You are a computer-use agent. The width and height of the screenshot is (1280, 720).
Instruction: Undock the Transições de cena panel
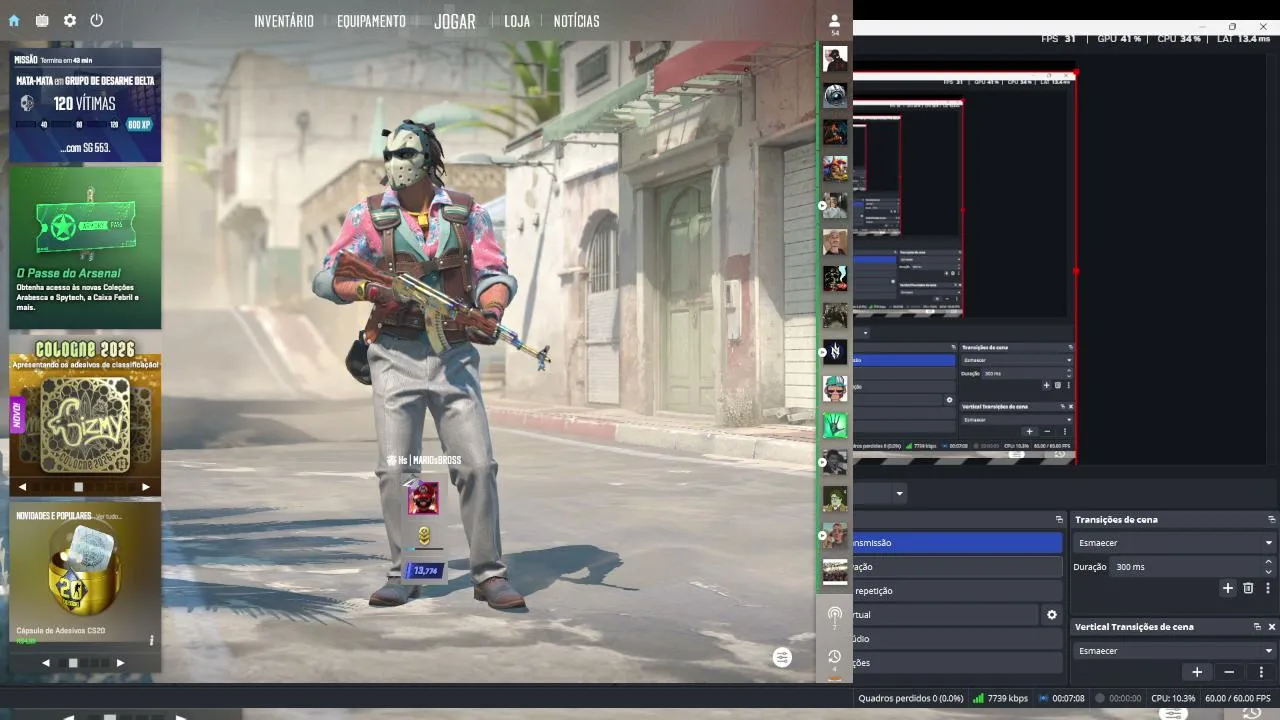pyautogui.click(x=1272, y=519)
